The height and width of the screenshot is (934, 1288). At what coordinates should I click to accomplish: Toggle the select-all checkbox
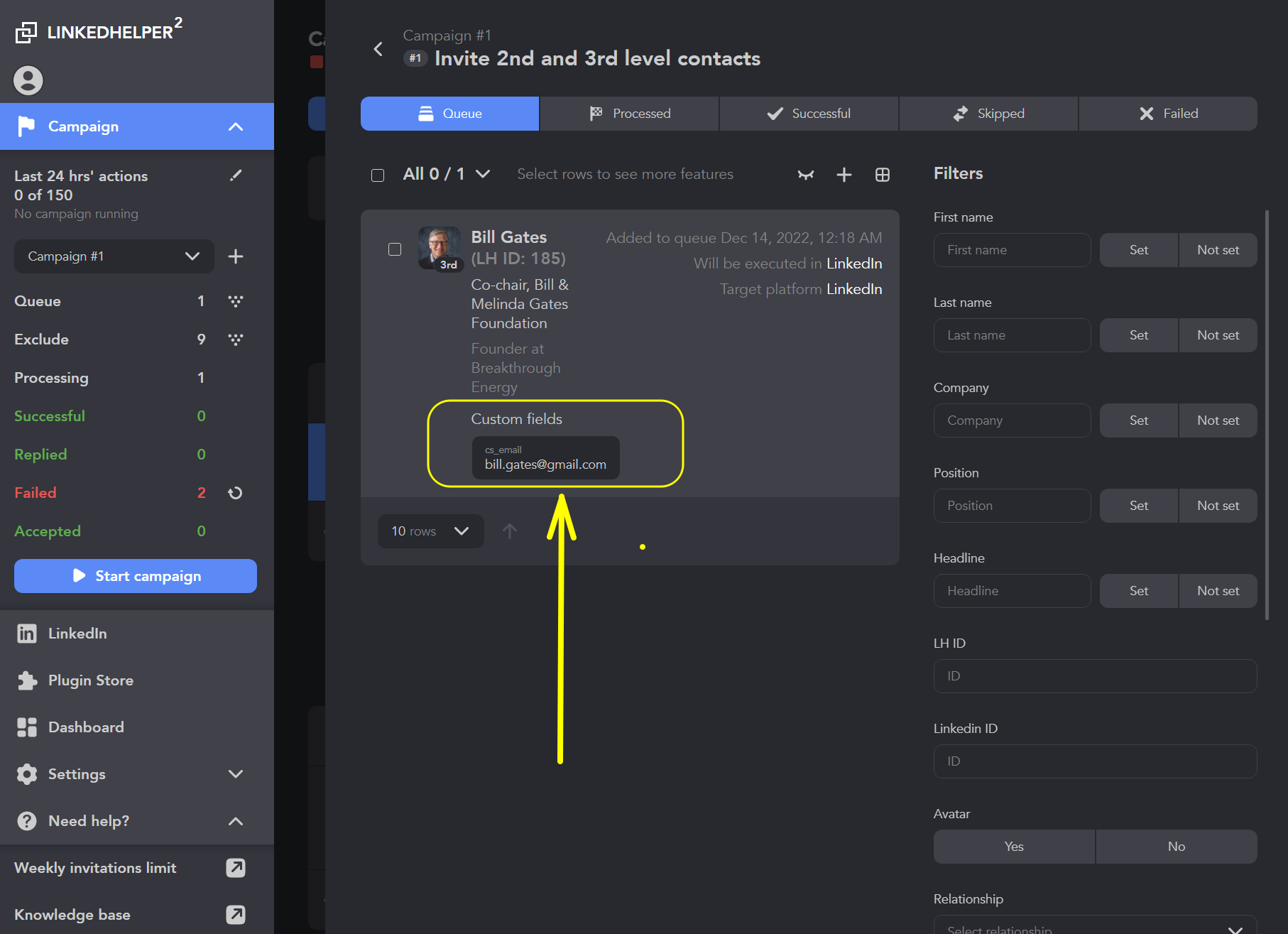pyautogui.click(x=378, y=175)
